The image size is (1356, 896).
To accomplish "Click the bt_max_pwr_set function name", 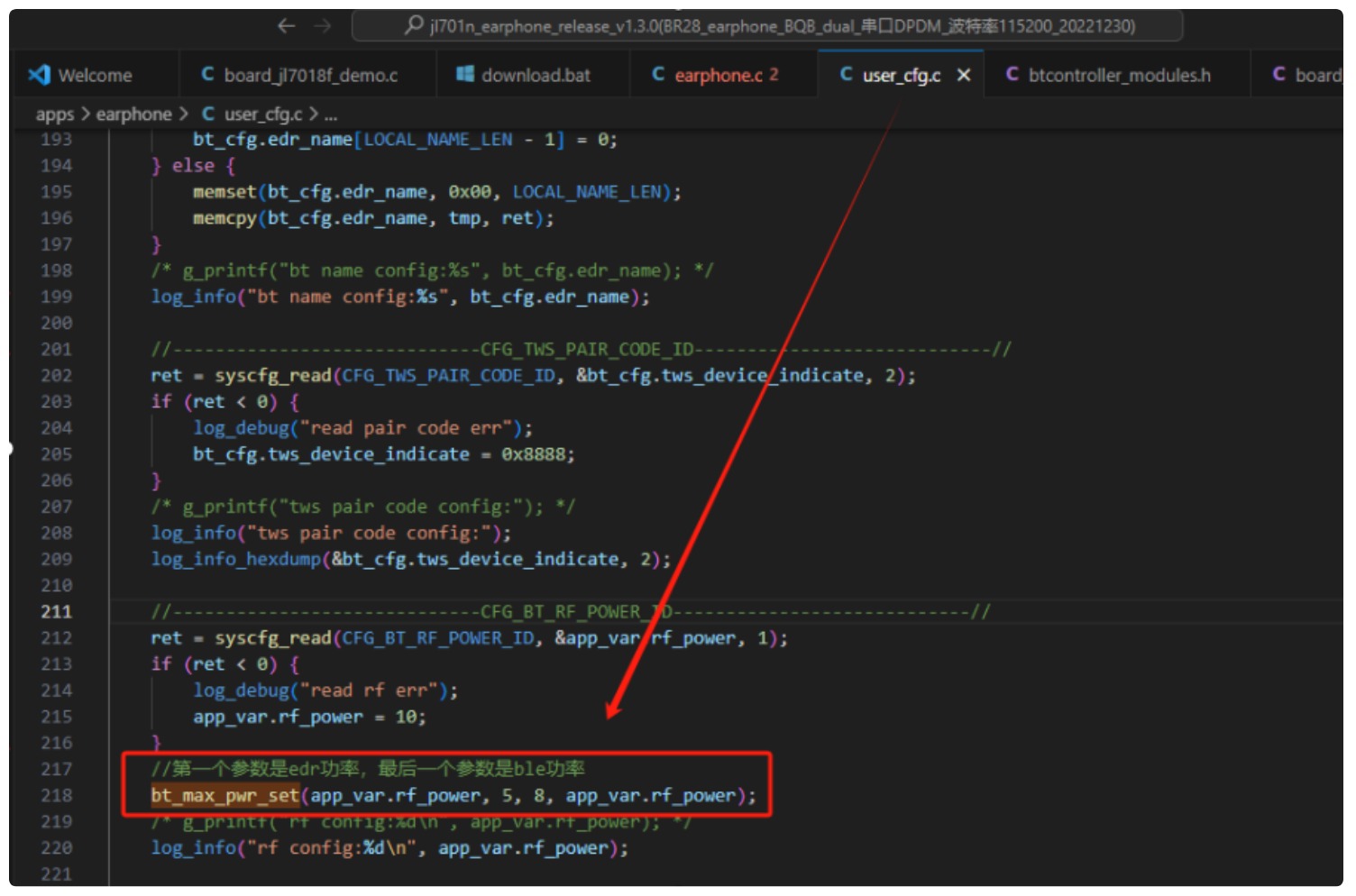I will (224, 795).
